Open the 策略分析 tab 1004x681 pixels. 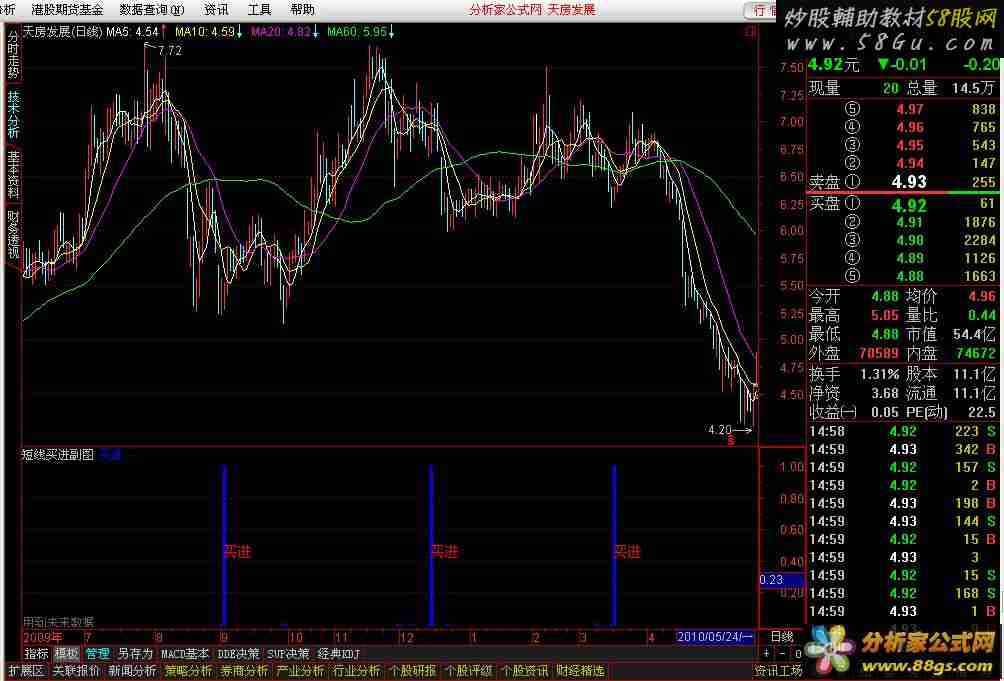tap(189, 671)
